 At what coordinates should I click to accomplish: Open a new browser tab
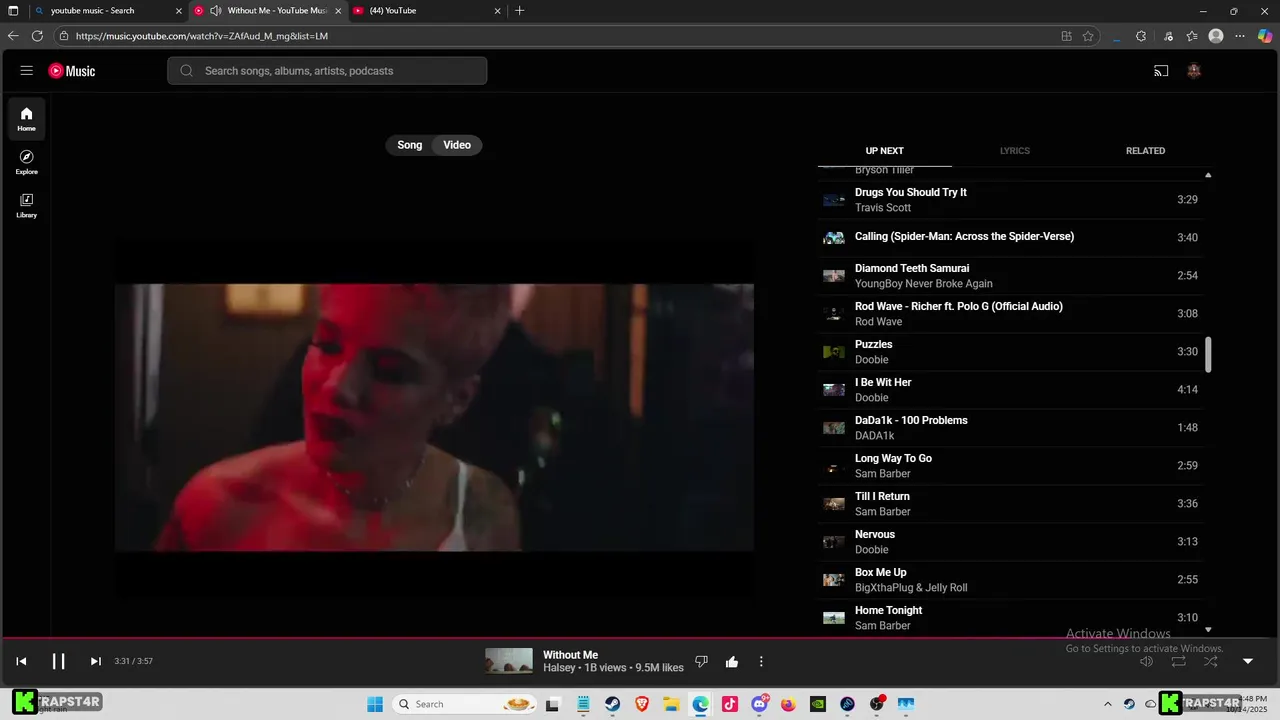pos(519,11)
